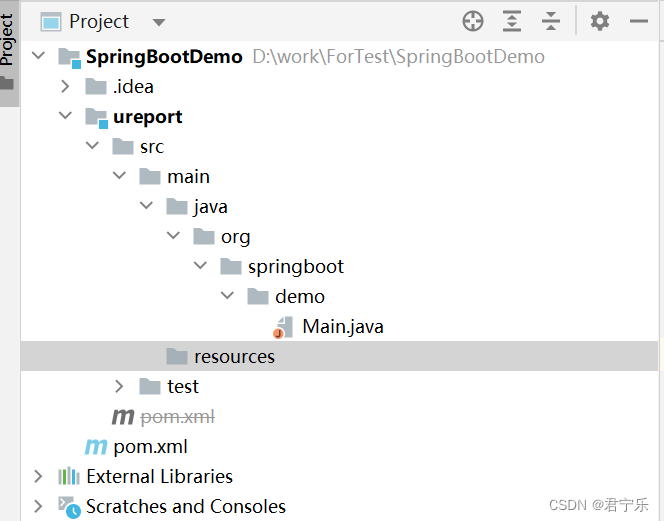Collapse the SpringBootDemo root node

[39, 55]
